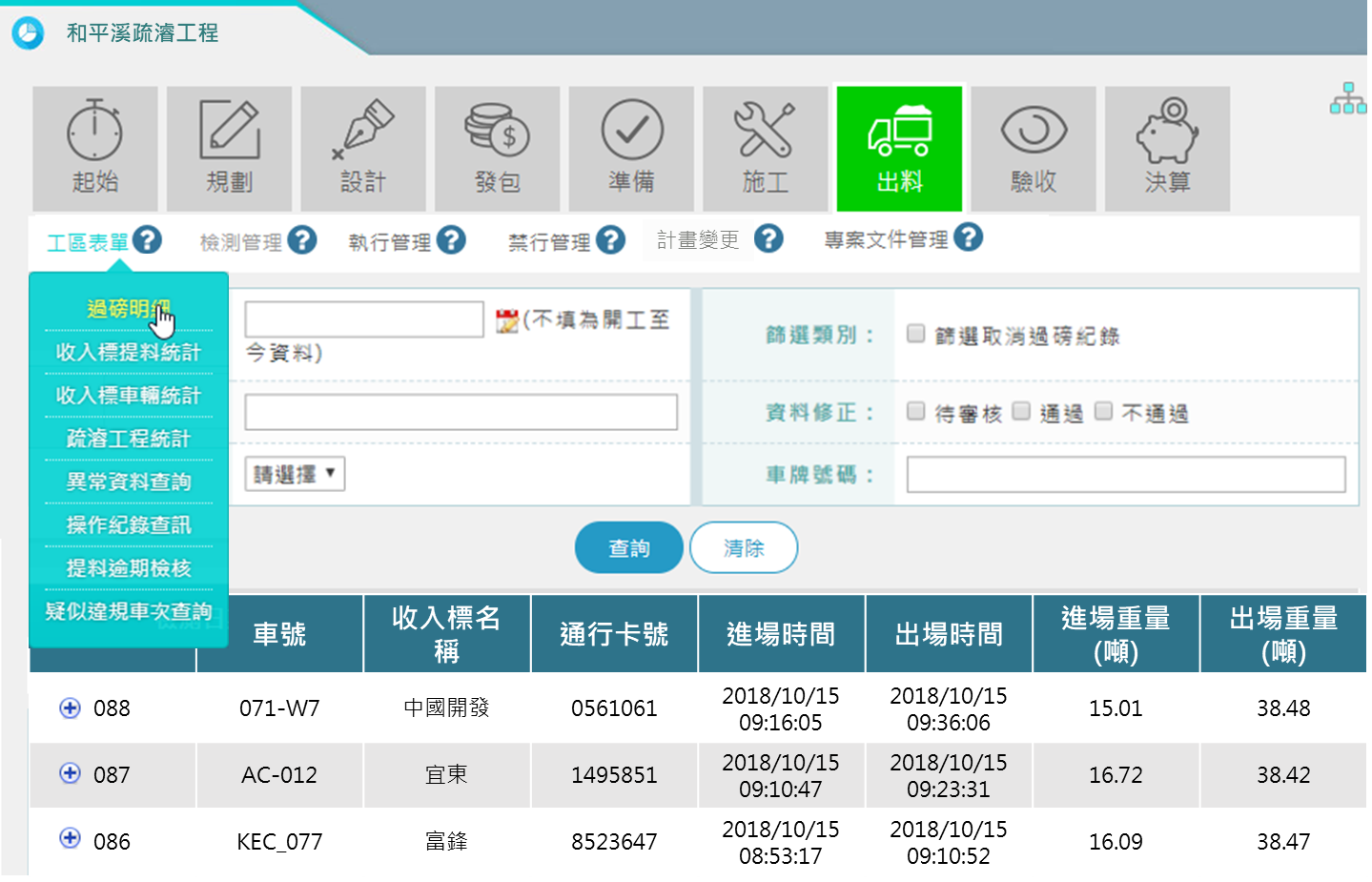Screen dimensions: 1372x882
Task: Open the 請選擇 dropdown
Action: click(x=295, y=474)
